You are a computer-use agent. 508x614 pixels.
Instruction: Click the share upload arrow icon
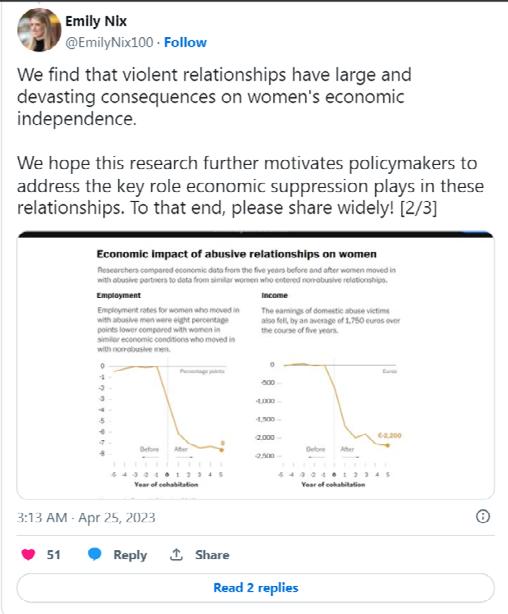pyautogui.click(x=176, y=554)
